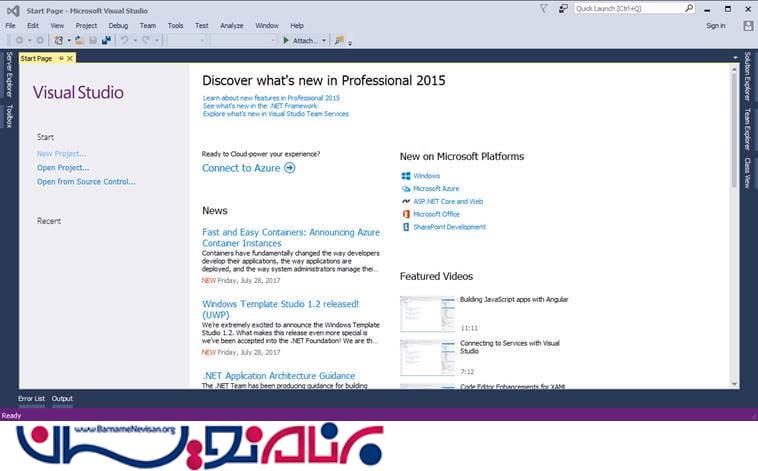The width and height of the screenshot is (758, 471).
Task: Open the Redo history dropdown arrow
Action: click(157, 41)
